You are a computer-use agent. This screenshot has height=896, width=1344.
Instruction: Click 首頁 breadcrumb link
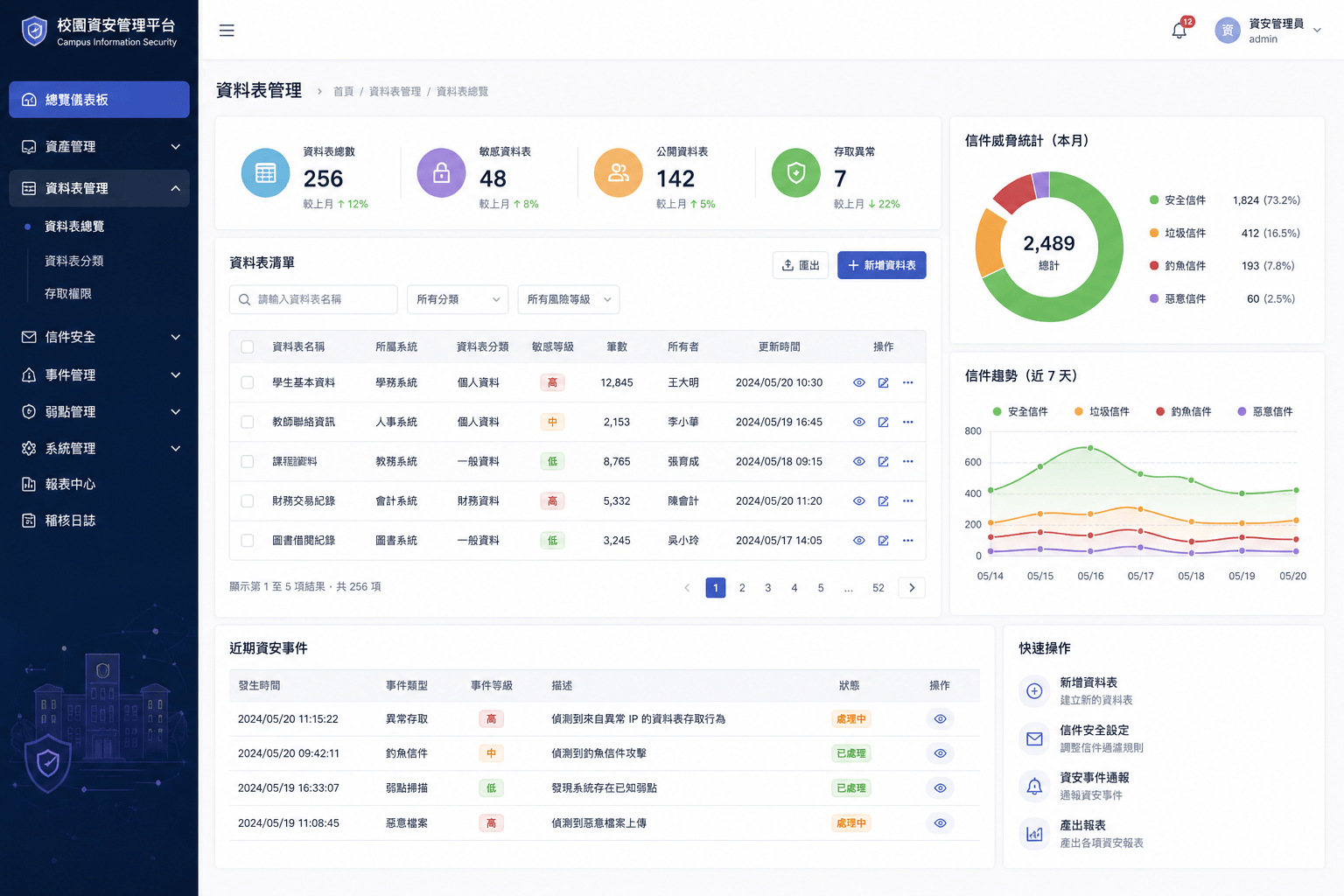343,91
